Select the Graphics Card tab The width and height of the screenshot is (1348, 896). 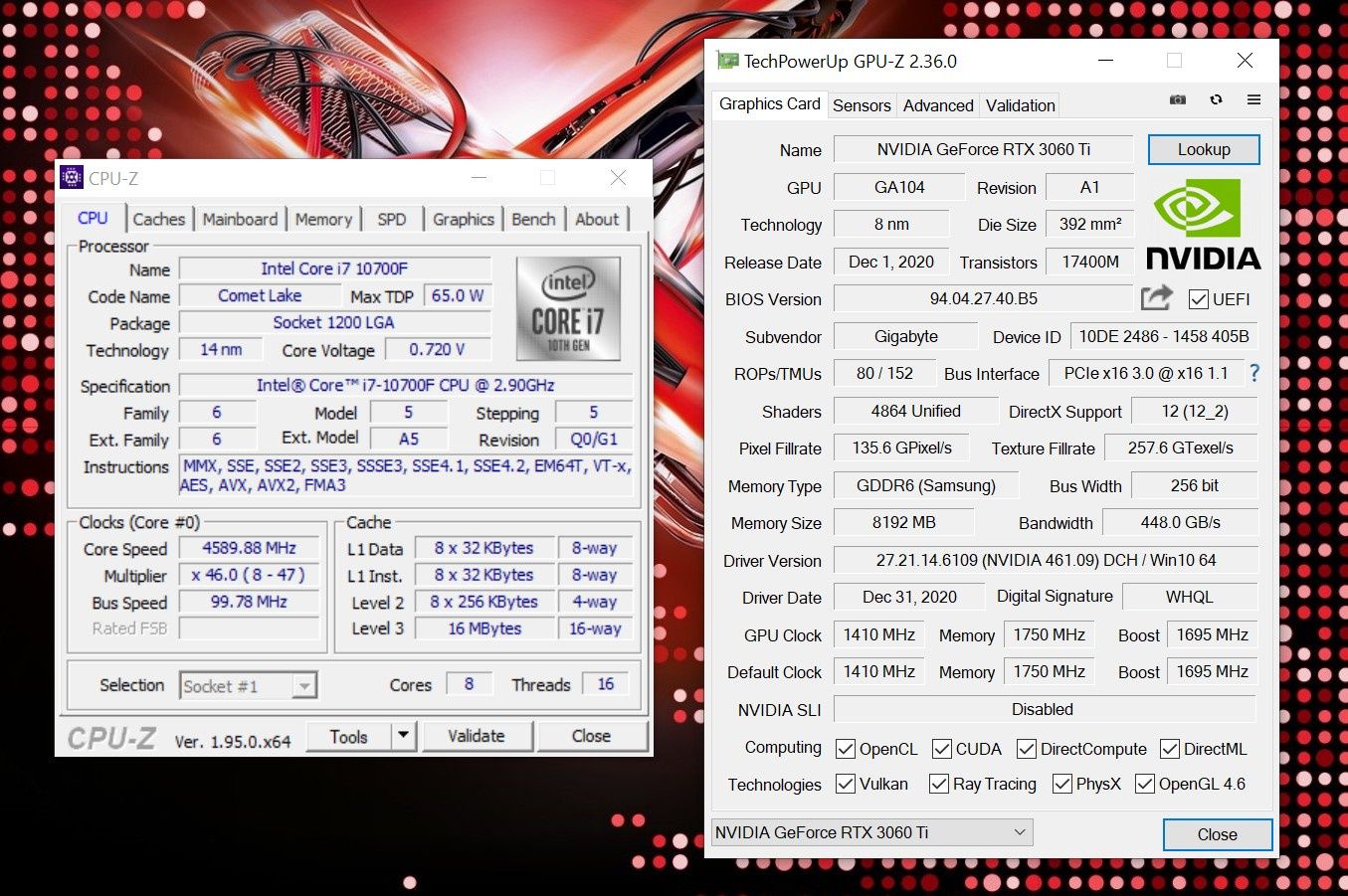[770, 103]
